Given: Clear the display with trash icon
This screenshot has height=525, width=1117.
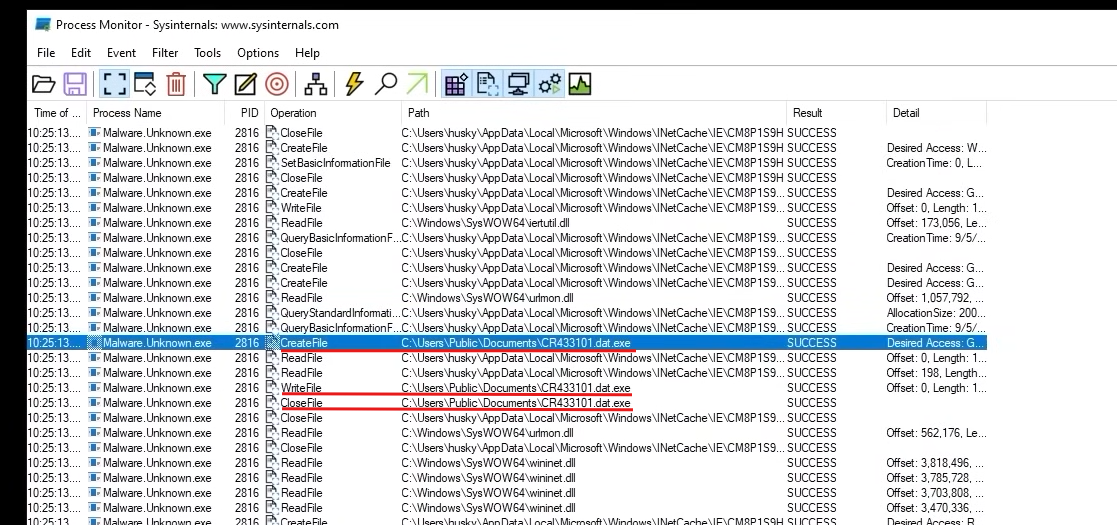Looking at the screenshot, I should click(x=175, y=84).
